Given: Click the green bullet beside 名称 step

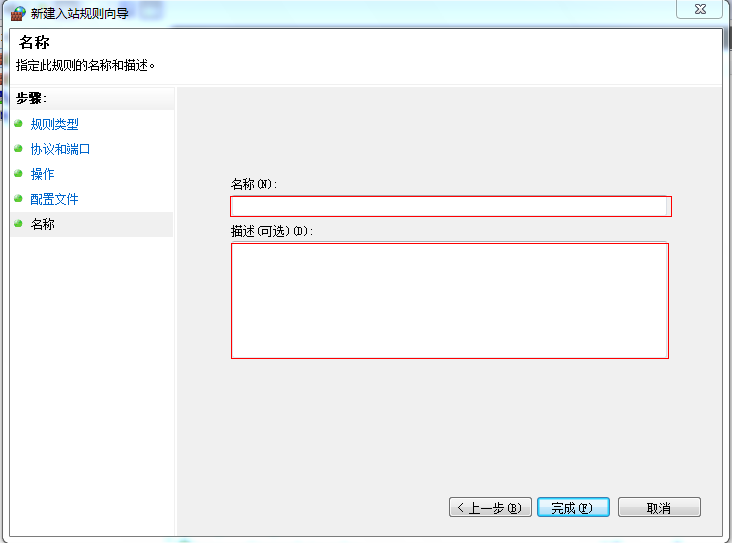Looking at the screenshot, I should [18, 224].
